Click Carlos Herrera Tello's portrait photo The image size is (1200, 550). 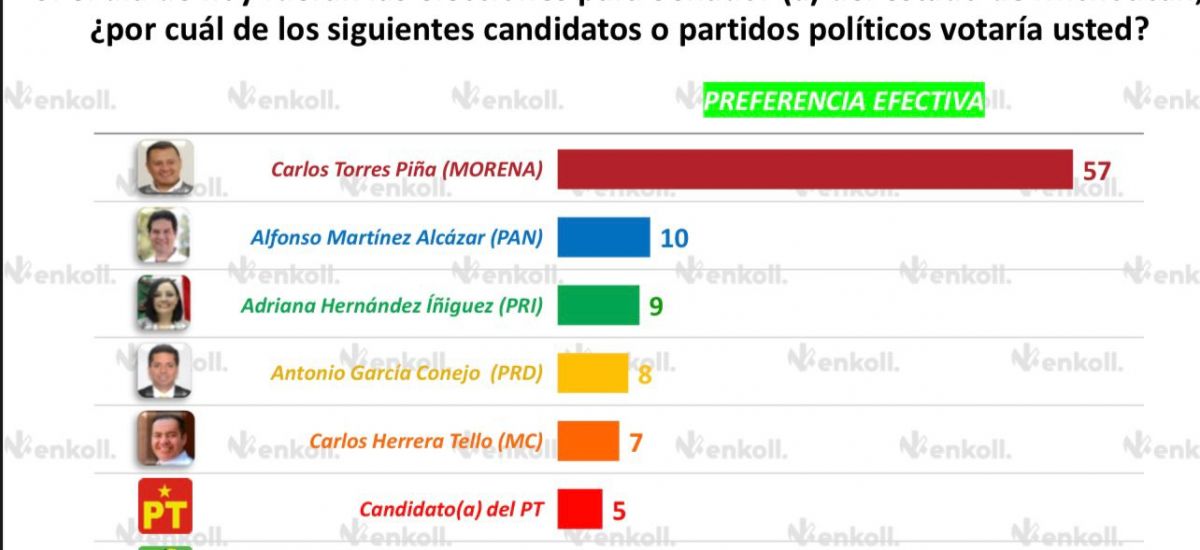pos(165,439)
